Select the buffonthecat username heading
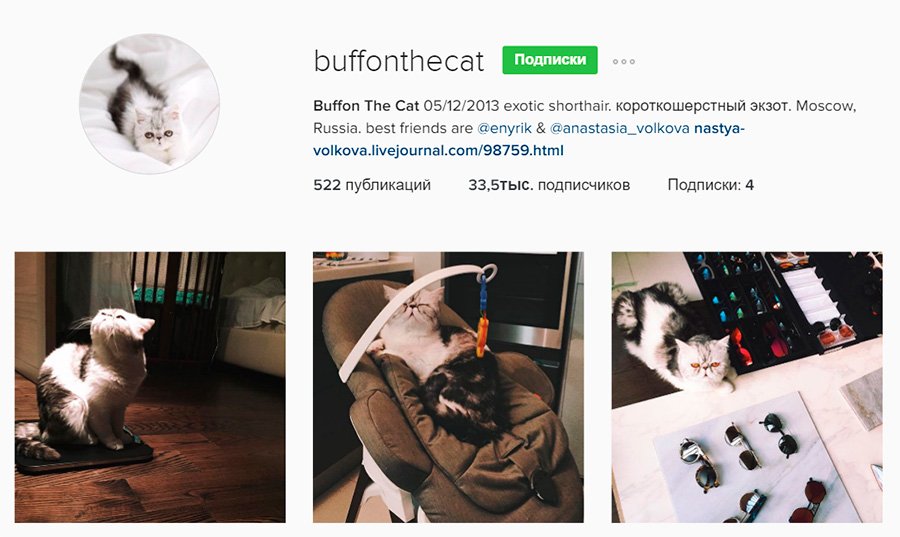Viewport: 900px width, 537px height. tap(399, 61)
